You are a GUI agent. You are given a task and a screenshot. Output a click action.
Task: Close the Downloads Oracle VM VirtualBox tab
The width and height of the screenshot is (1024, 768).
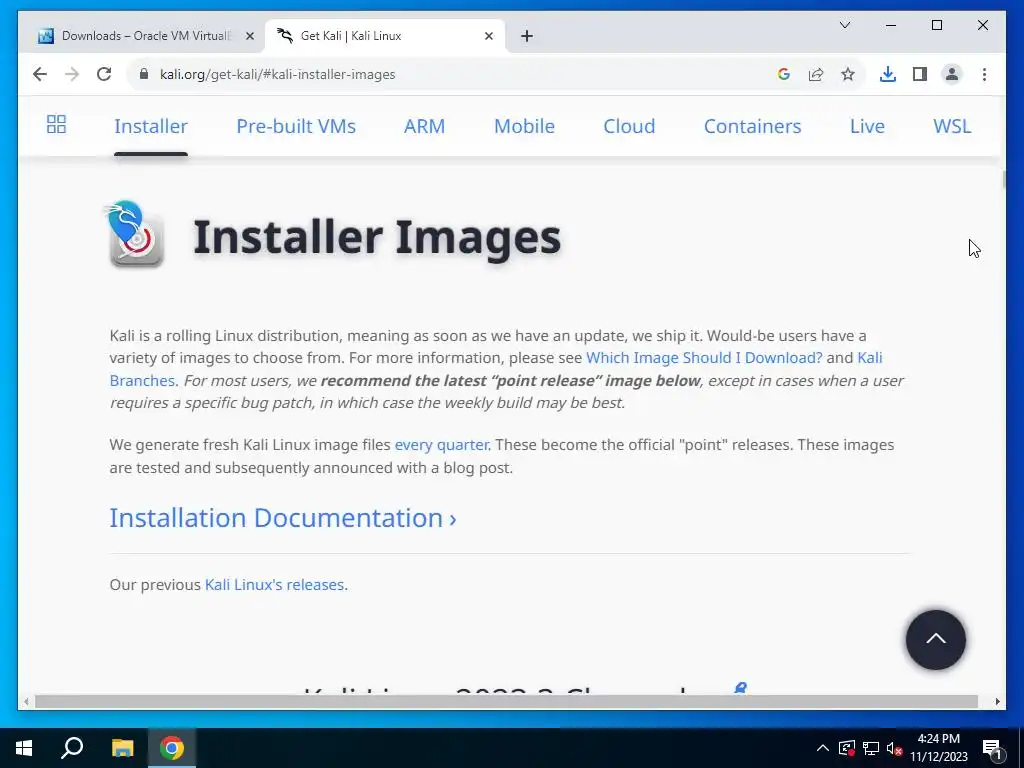tap(249, 36)
